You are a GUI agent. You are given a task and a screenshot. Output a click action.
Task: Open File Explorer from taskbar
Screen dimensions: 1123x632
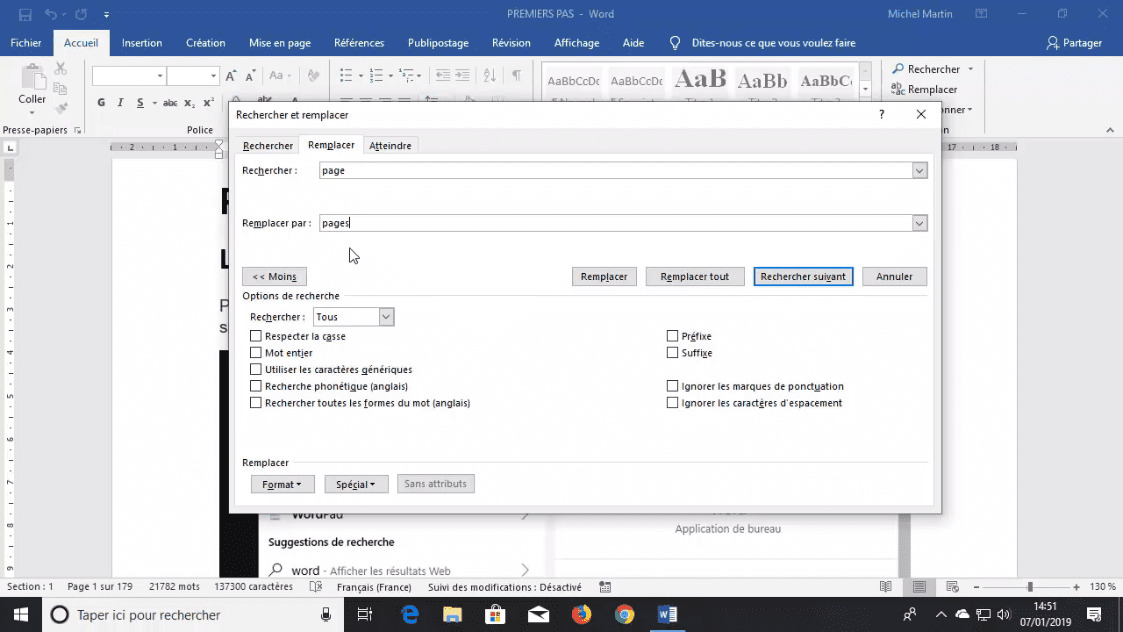coord(453,614)
